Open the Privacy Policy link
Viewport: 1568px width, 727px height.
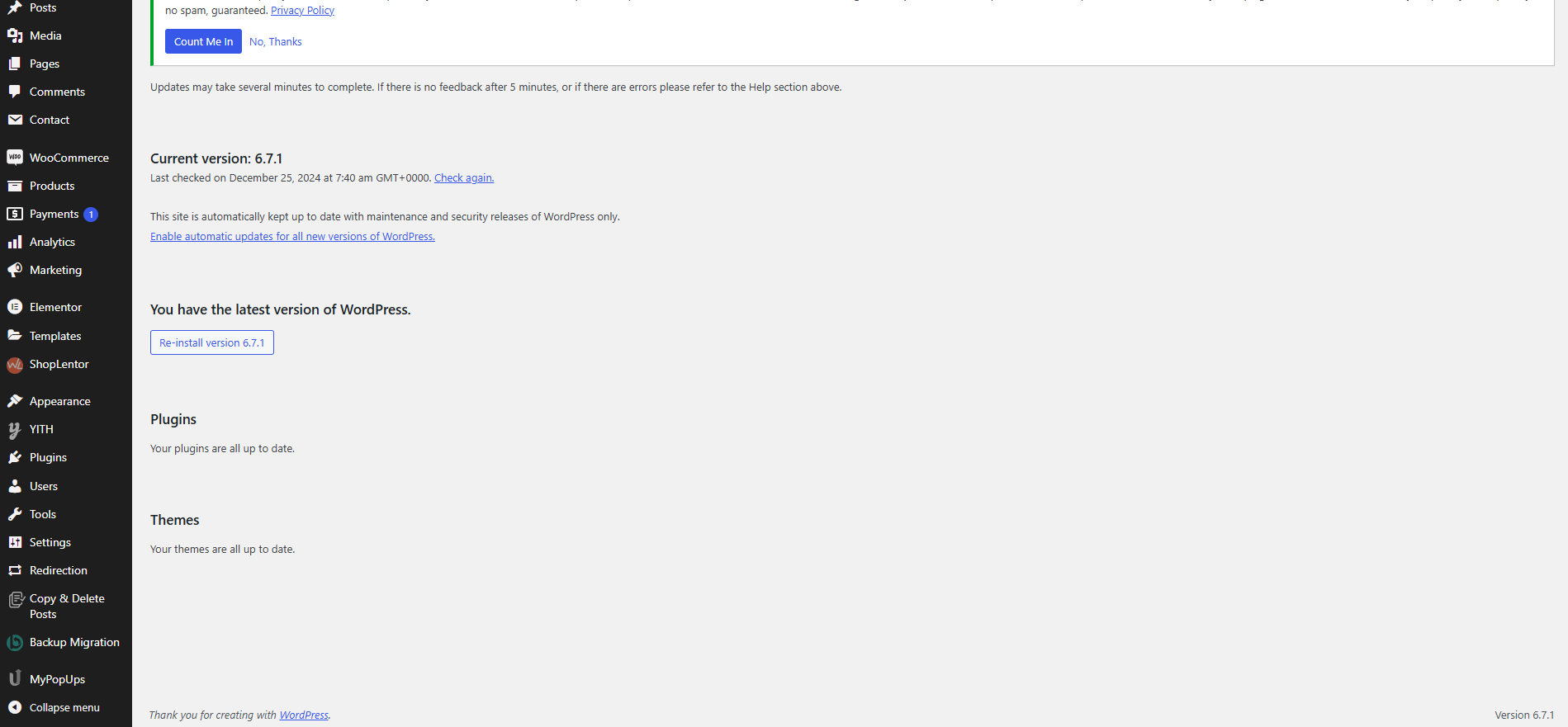pos(302,11)
